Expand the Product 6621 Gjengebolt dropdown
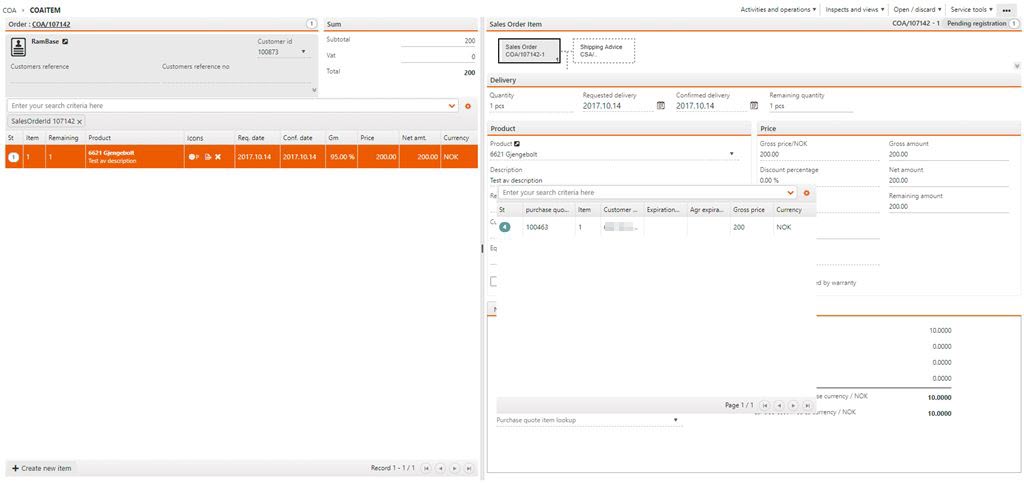 click(x=733, y=155)
